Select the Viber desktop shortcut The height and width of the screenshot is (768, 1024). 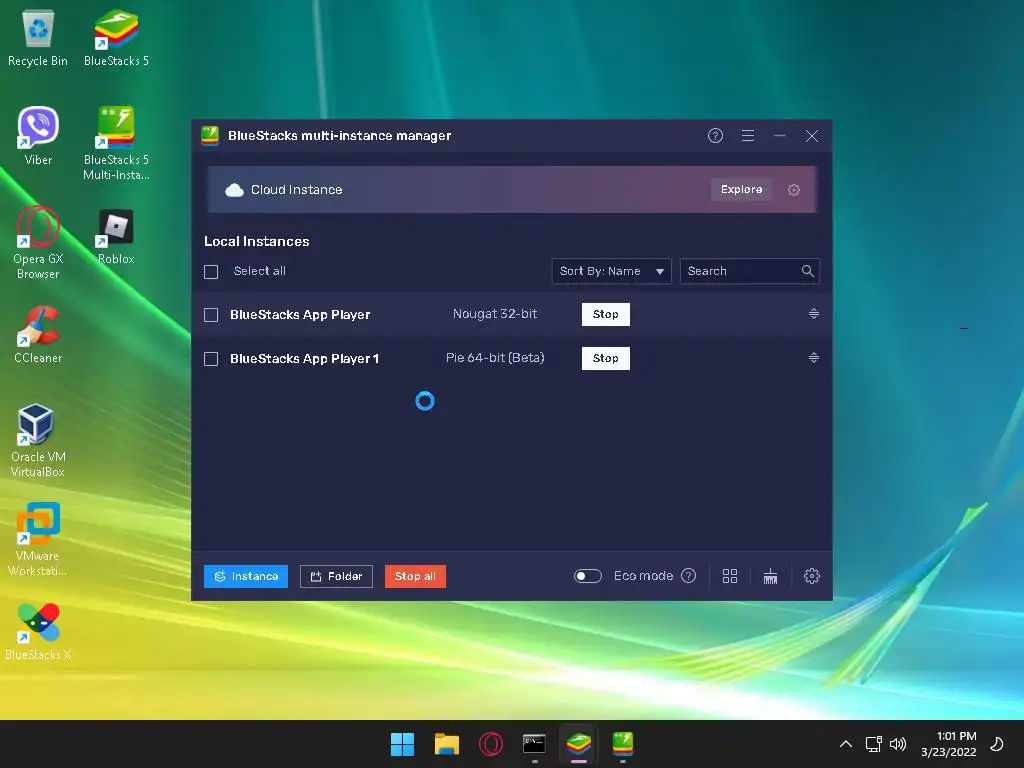pyautogui.click(x=38, y=136)
